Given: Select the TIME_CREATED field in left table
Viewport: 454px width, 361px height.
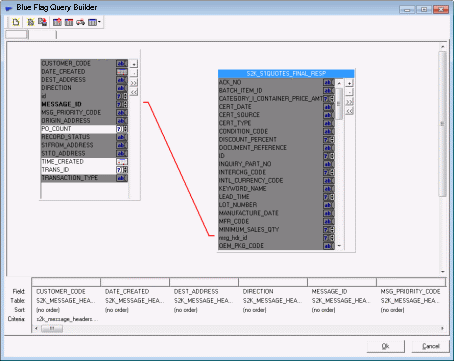Looking at the screenshot, I should 84,162.
